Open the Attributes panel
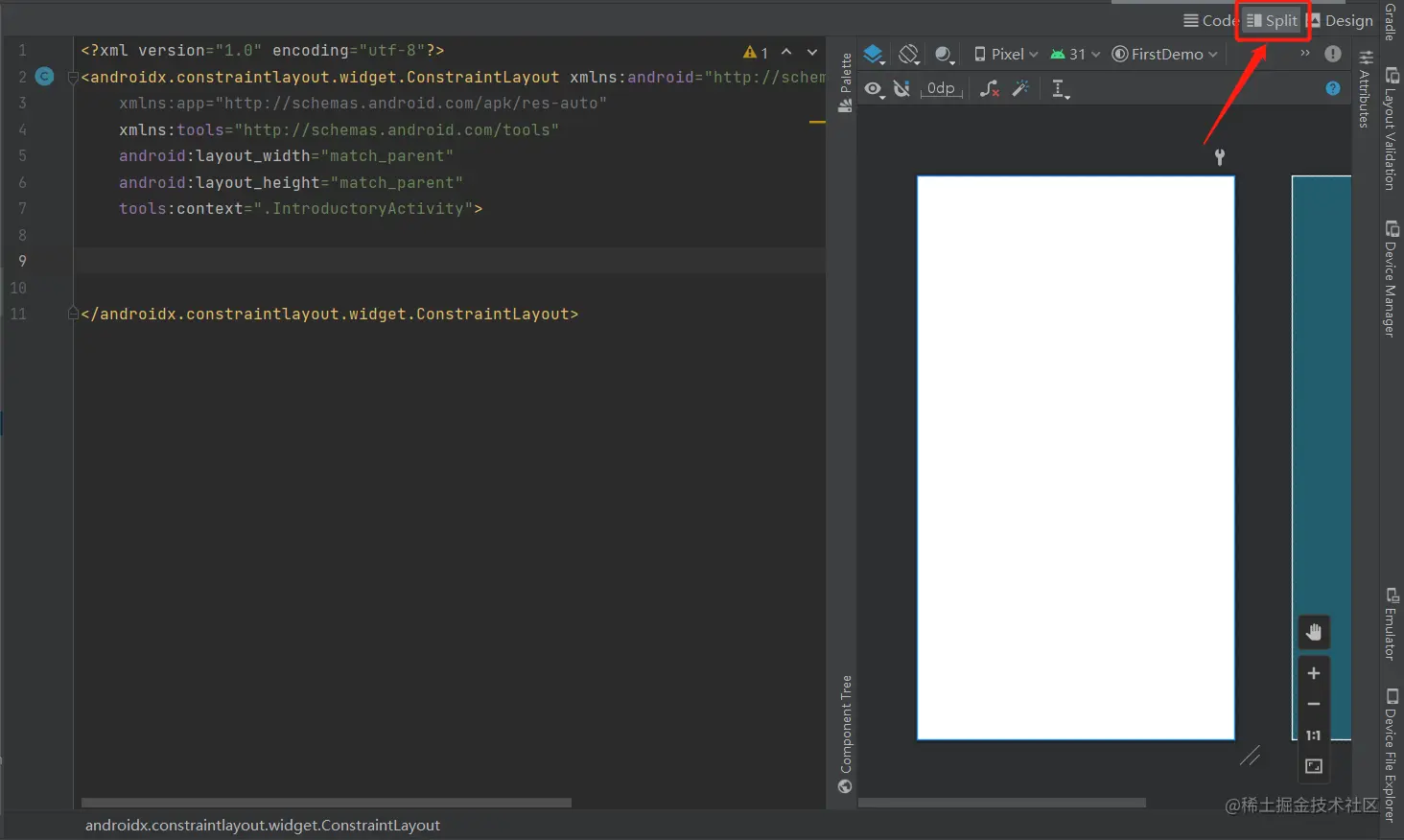This screenshot has width=1404, height=840. tap(1365, 89)
